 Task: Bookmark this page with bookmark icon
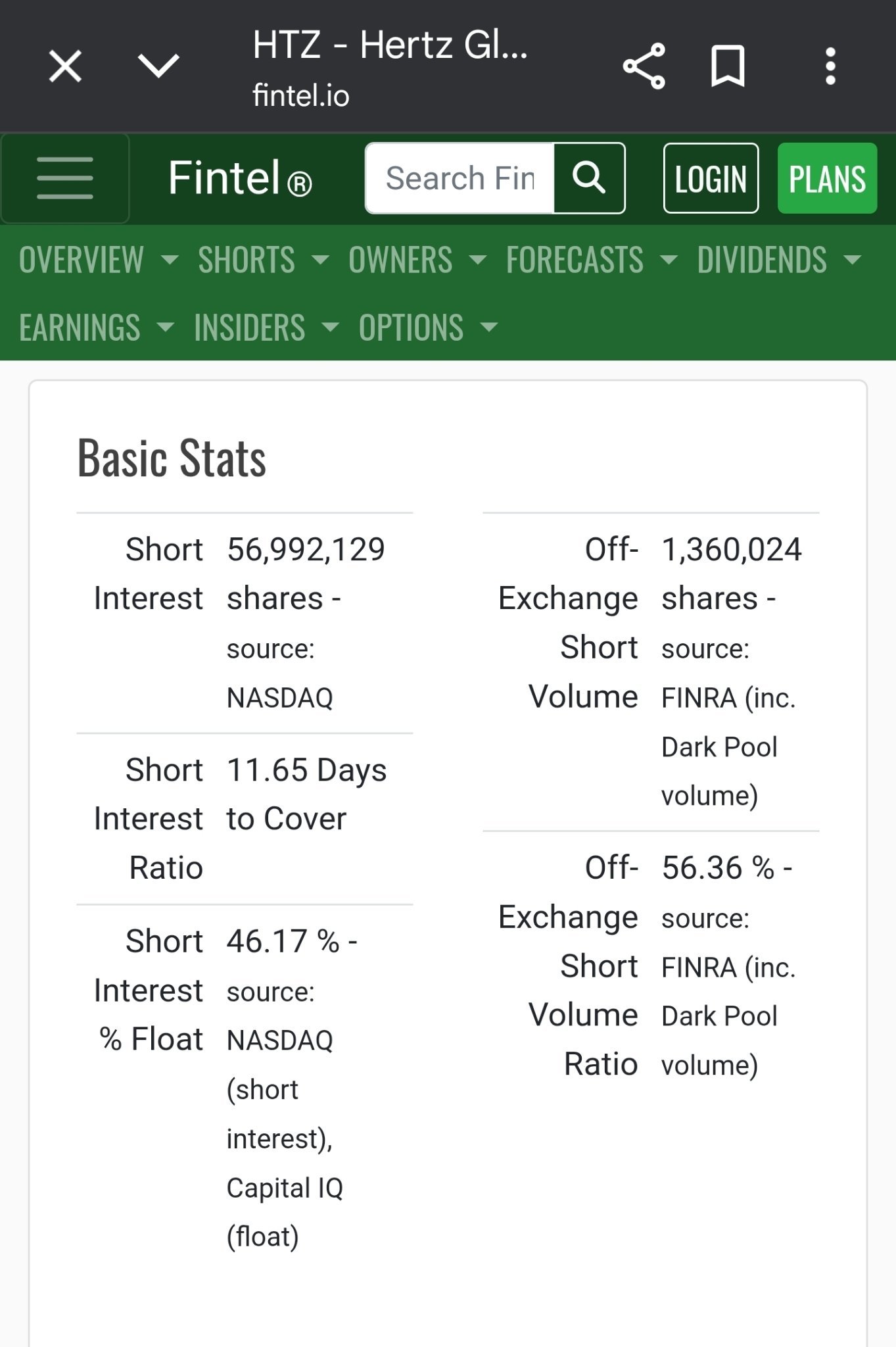click(728, 66)
